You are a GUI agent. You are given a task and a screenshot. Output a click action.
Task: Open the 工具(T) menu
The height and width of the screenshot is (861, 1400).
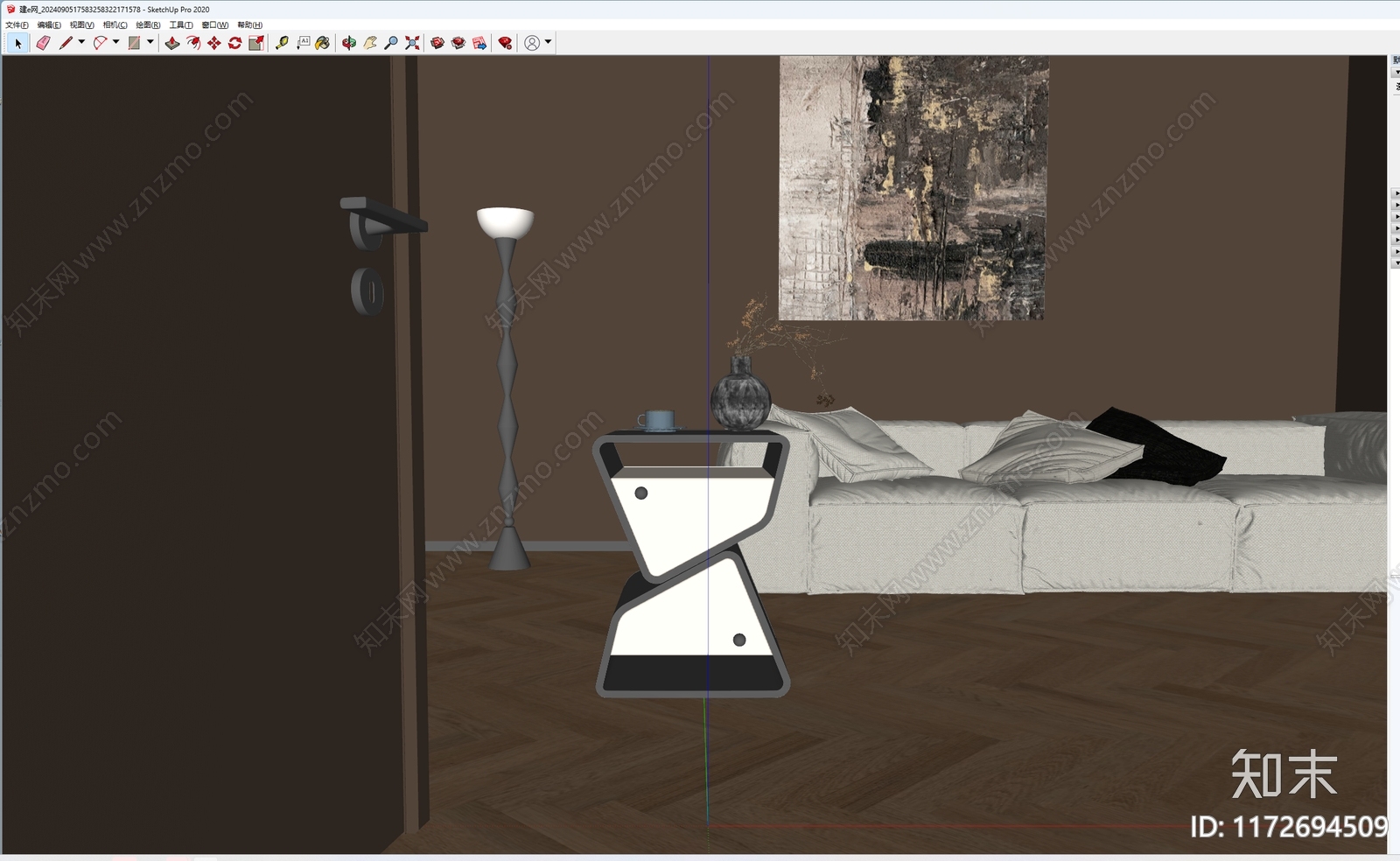tap(181, 25)
